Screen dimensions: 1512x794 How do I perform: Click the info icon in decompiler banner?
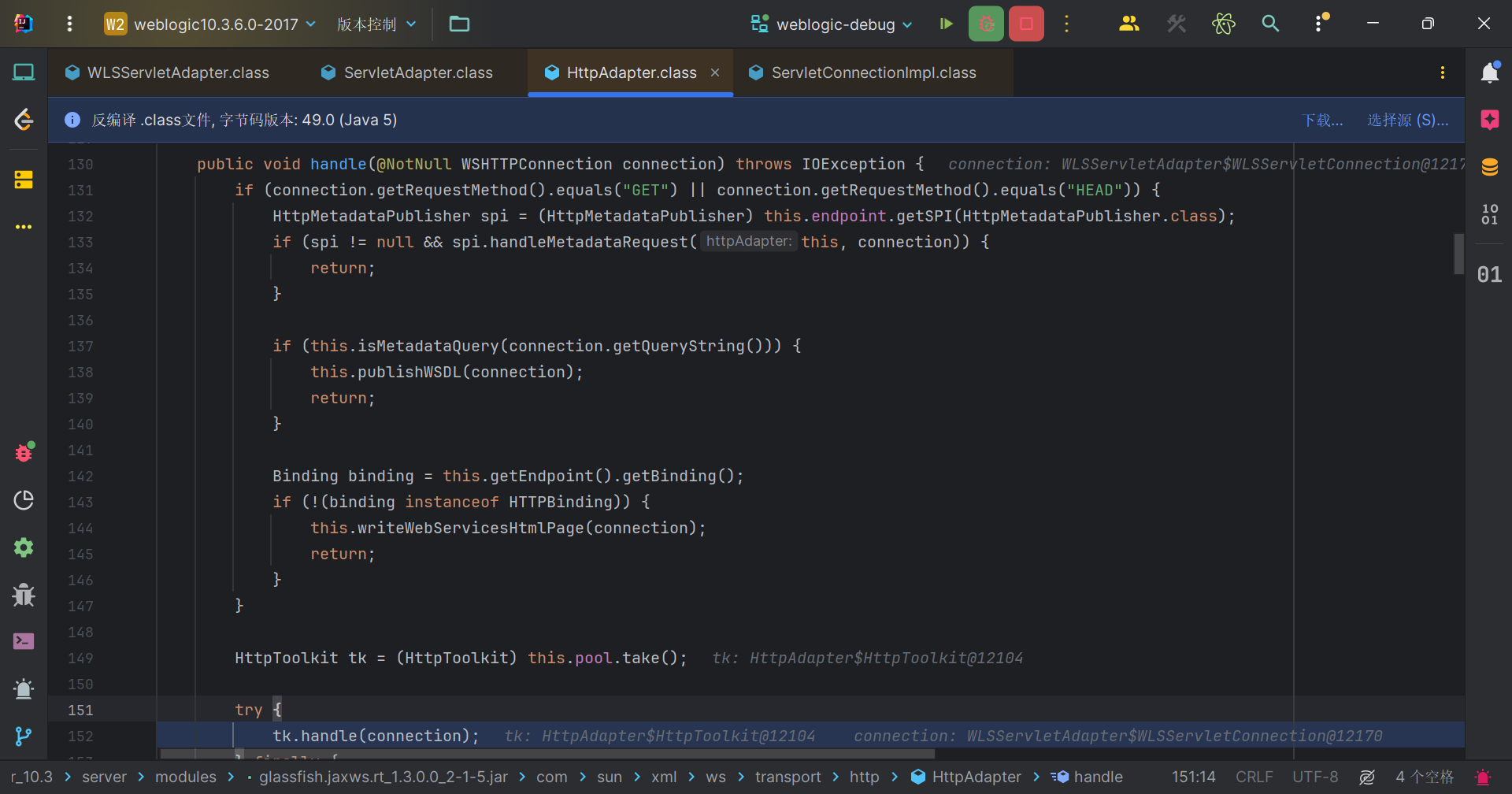(72, 120)
